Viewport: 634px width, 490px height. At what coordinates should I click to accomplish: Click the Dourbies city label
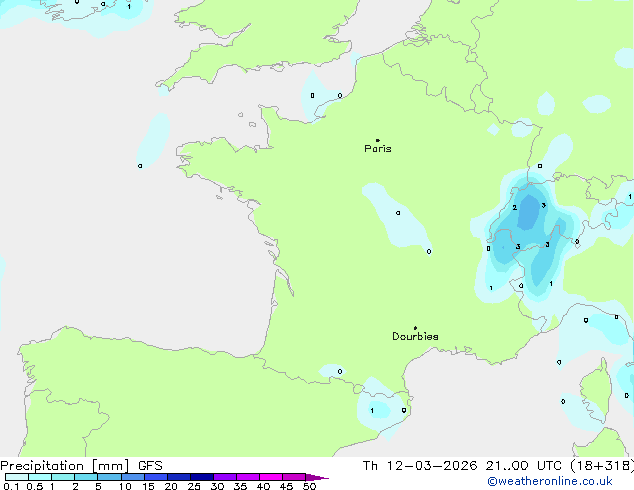(x=415, y=336)
